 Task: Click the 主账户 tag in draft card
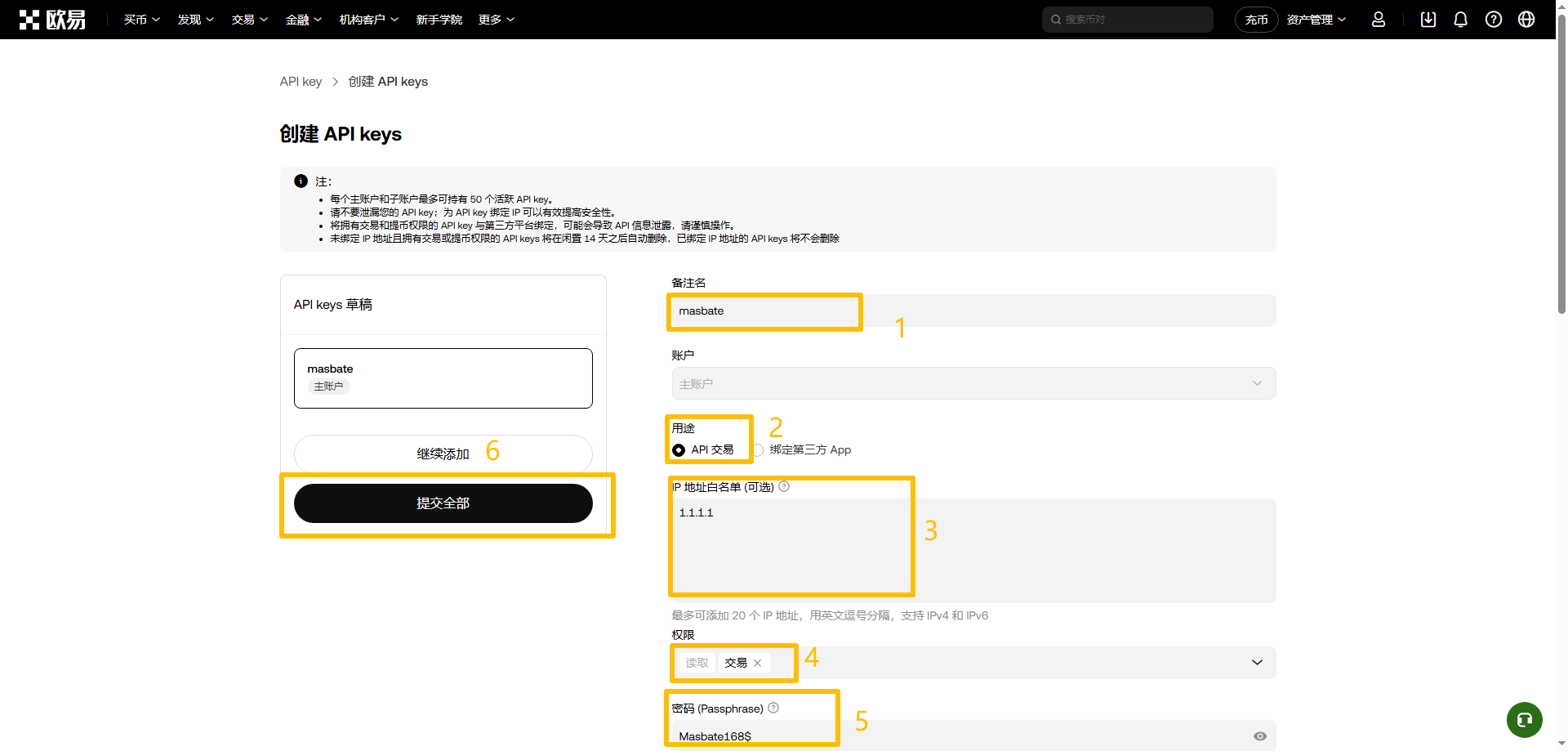point(329,387)
